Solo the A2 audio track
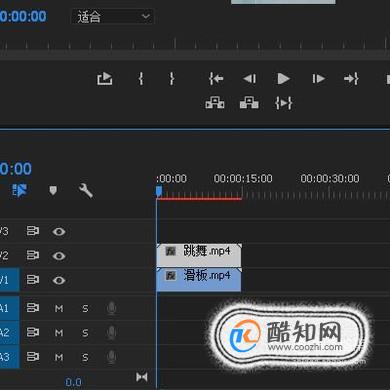The width and height of the screenshot is (390, 390). 85,333
